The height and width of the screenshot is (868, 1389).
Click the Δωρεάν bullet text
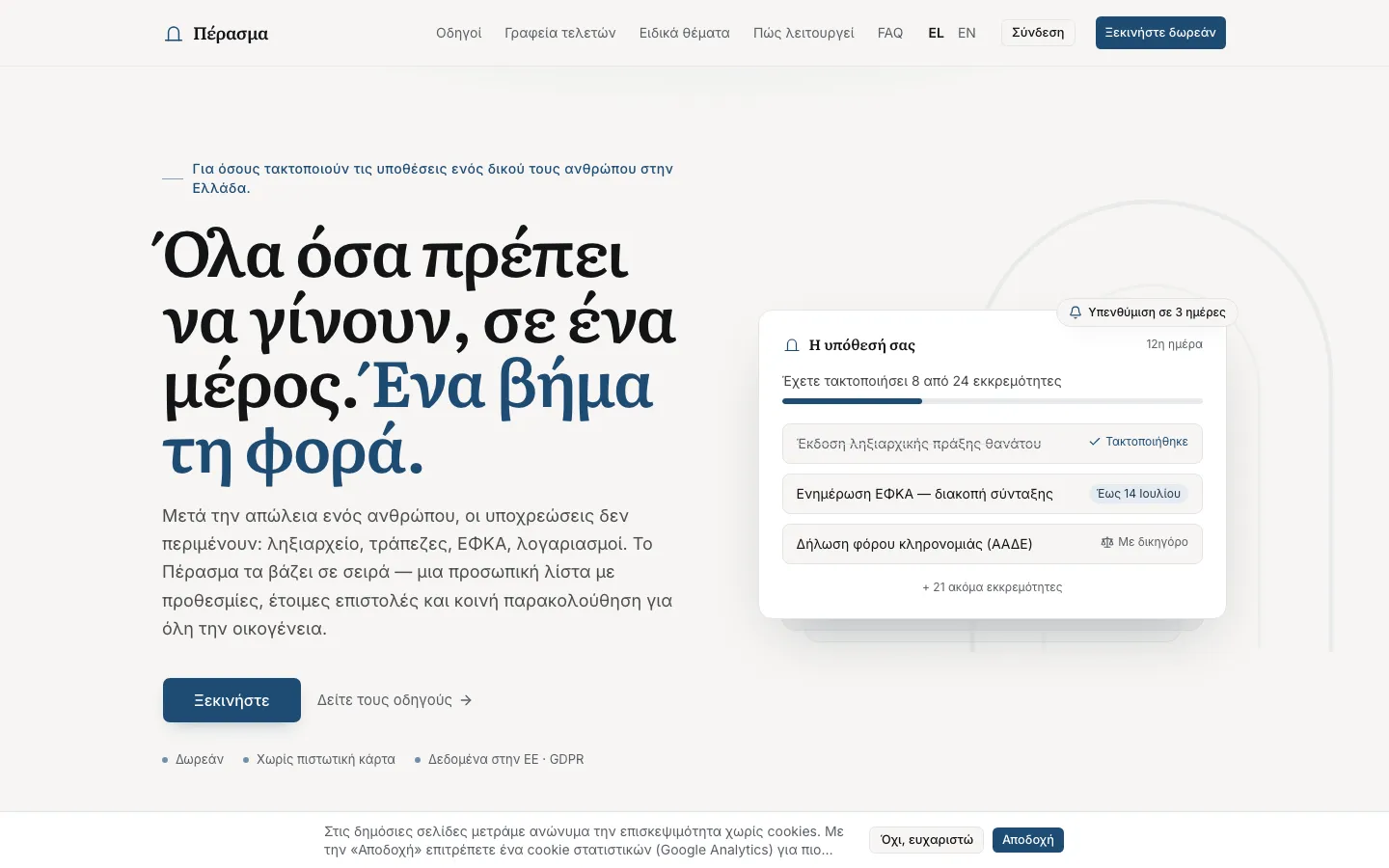coord(200,760)
